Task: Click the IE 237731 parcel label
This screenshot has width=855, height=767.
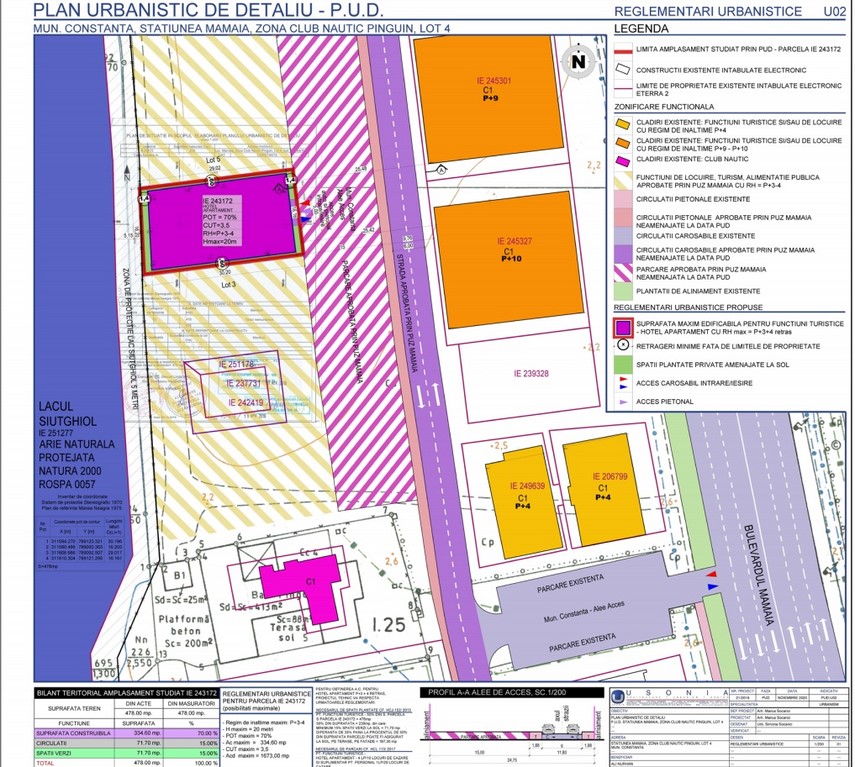Action: pos(244,384)
